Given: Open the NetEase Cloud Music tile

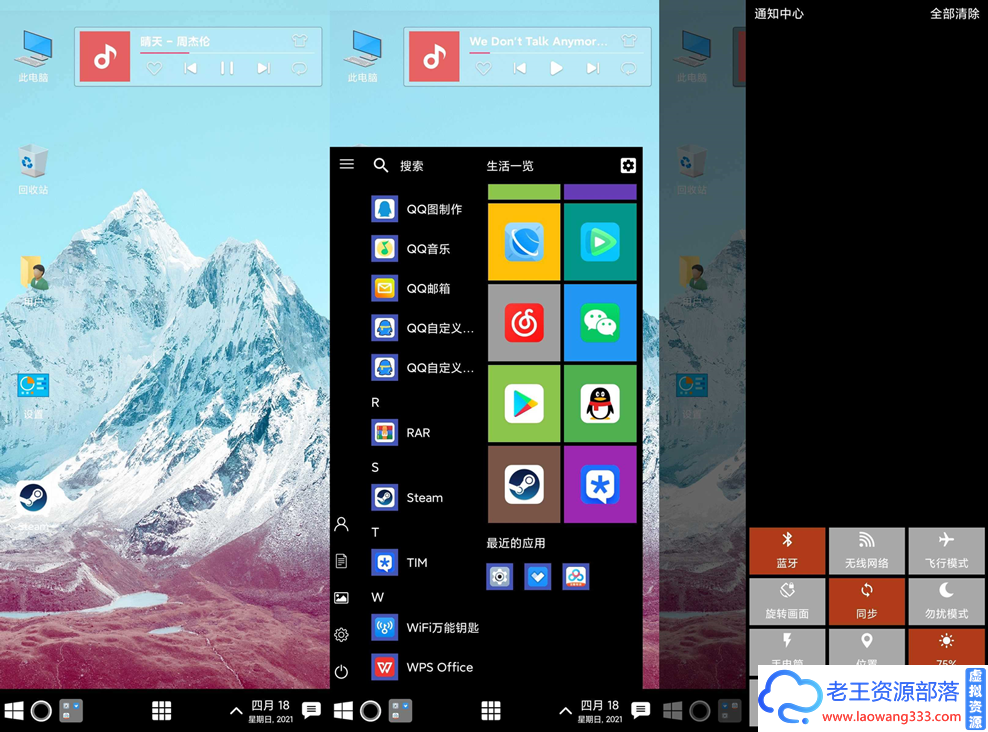Looking at the screenshot, I should (x=524, y=323).
